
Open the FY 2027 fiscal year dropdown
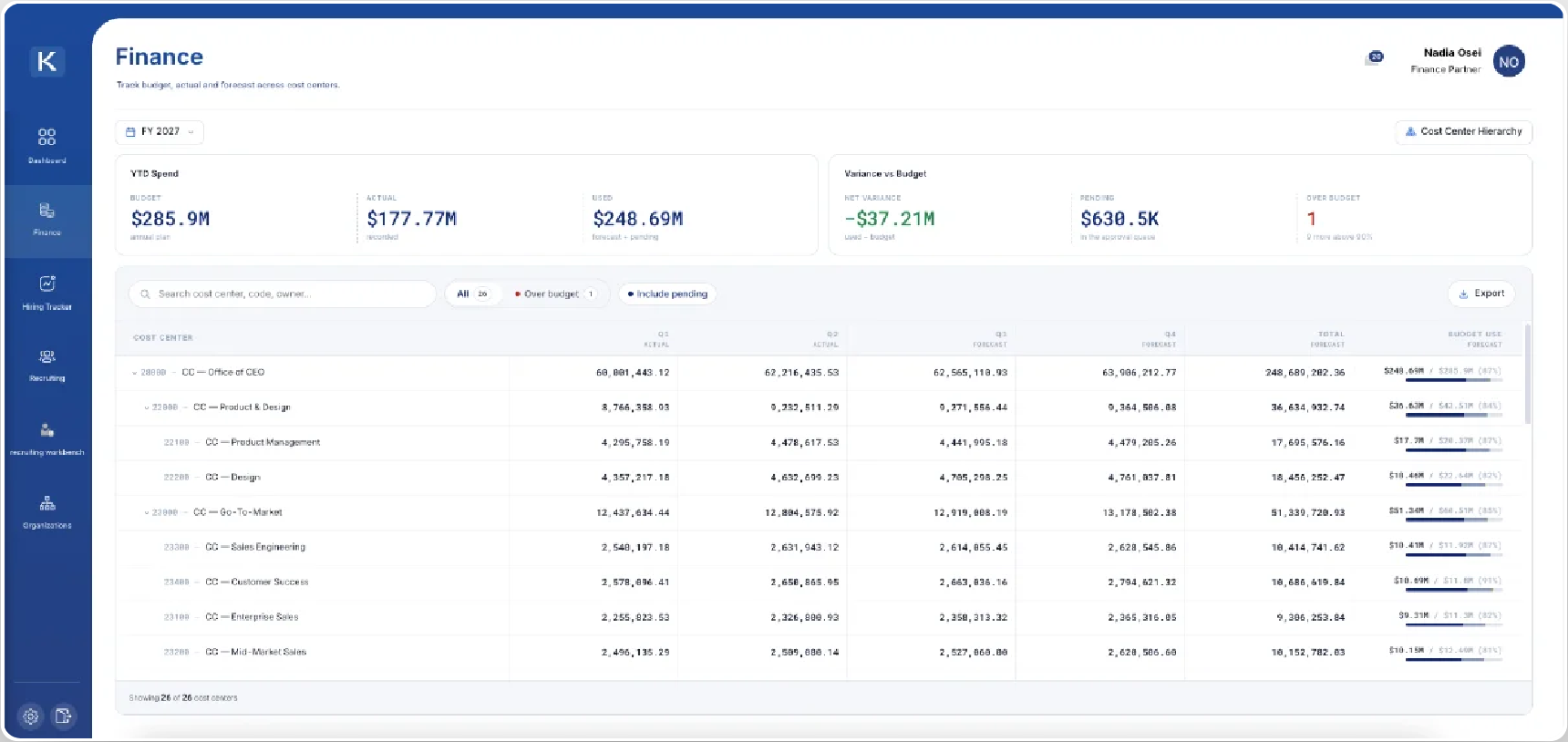point(160,132)
